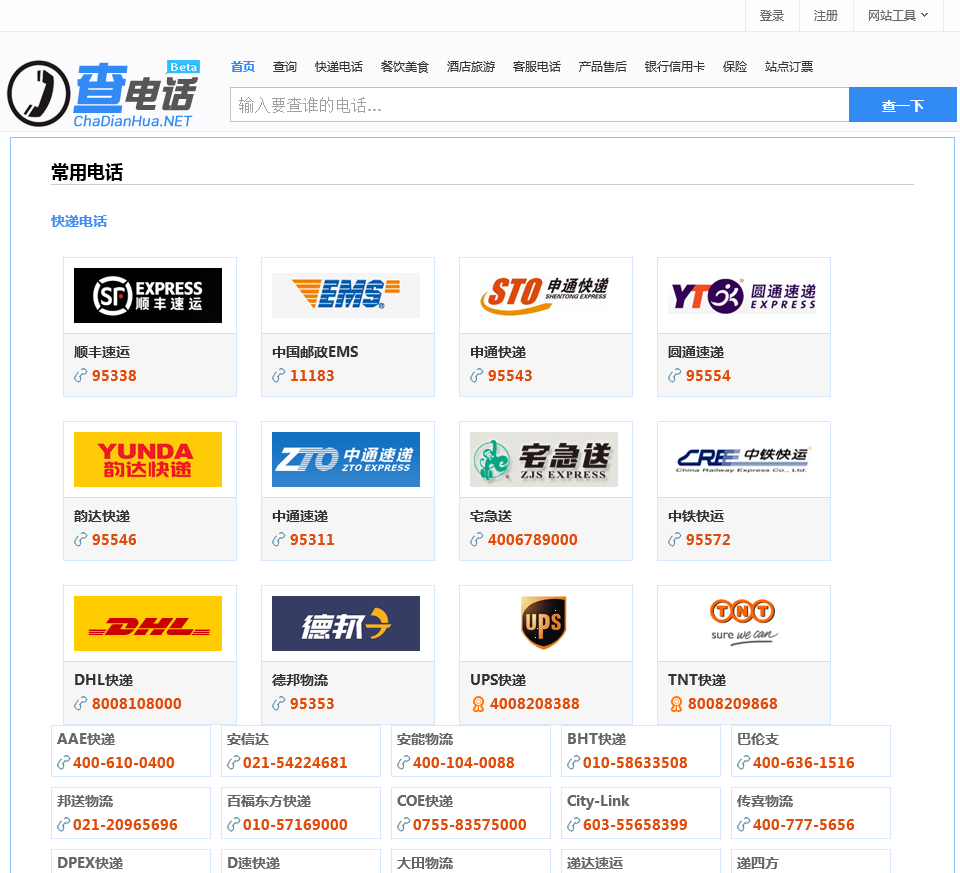Click the badge icon beside 8008209868

676,704
